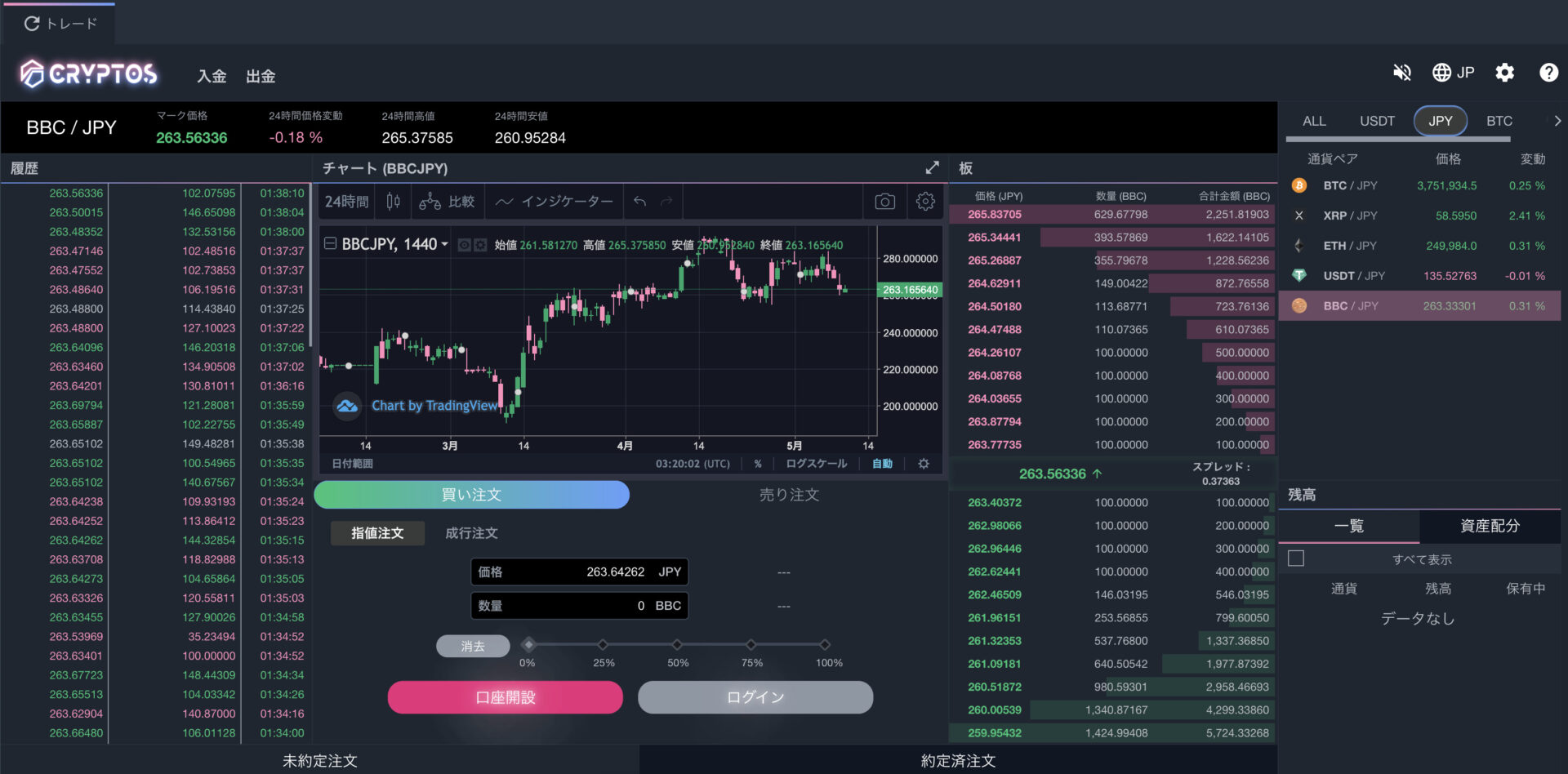Viewport: 1568px width, 774px height.
Task: Open settings via the header gear icon
Action: [1504, 73]
